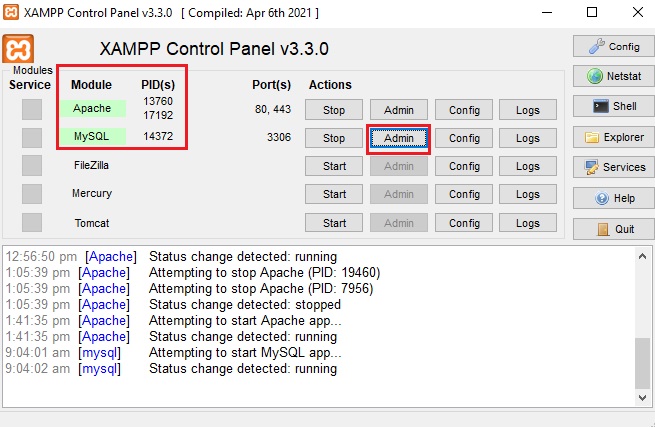Click Apache PID 13760
The width and height of the screenshot is (655, 427).
(158, 101)
